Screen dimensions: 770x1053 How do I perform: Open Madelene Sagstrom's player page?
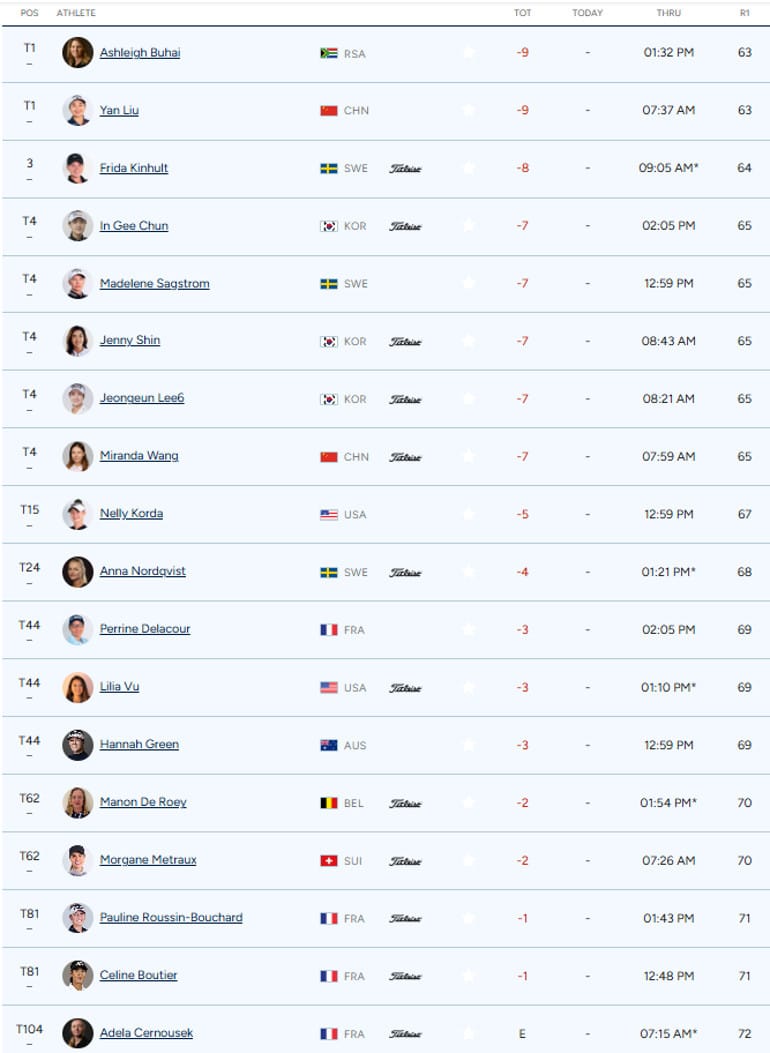point(154,283)
